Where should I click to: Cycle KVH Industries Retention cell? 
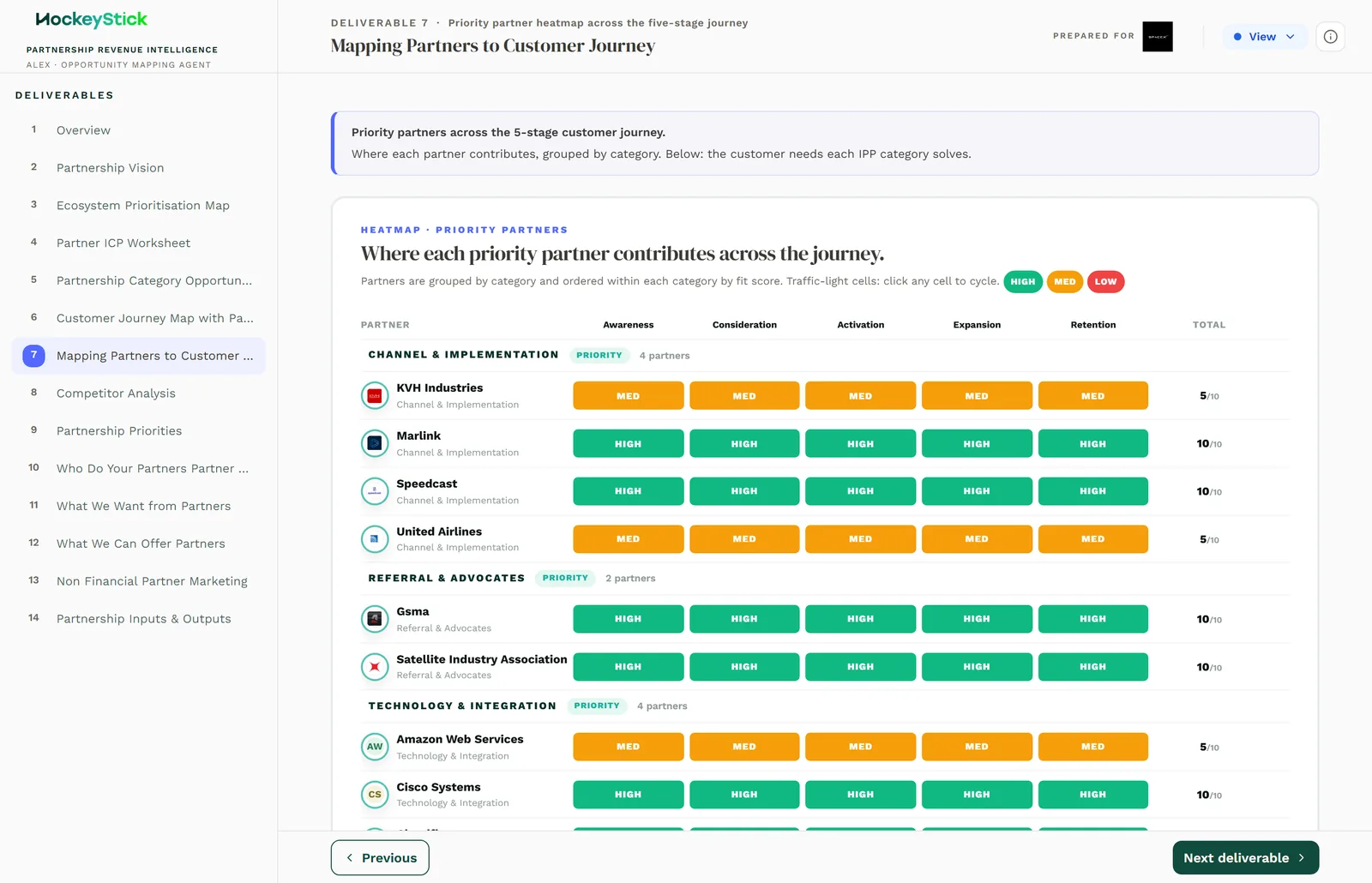(x=1092, y=396)
